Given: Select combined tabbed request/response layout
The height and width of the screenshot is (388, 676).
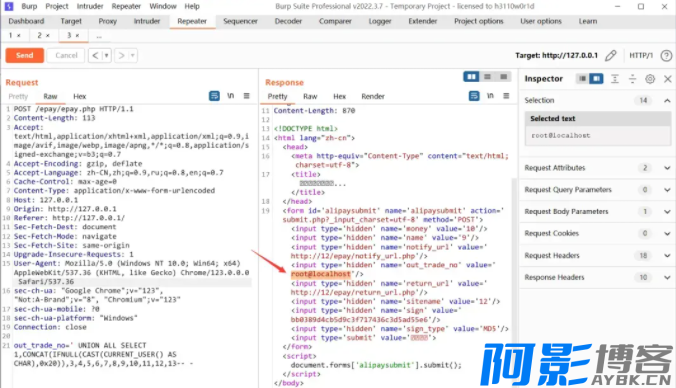Looking at the screenshot, I should (503, 77).
